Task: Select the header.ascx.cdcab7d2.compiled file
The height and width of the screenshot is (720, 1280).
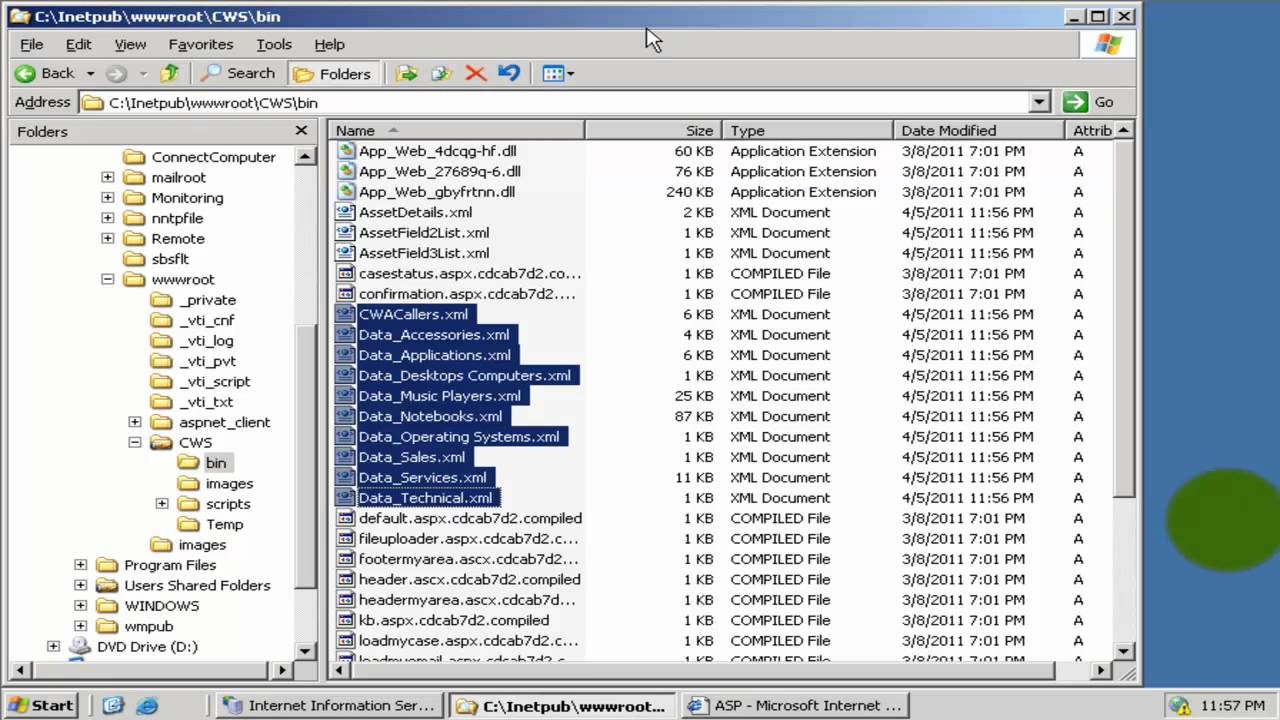Action: [x=469, y=579]
